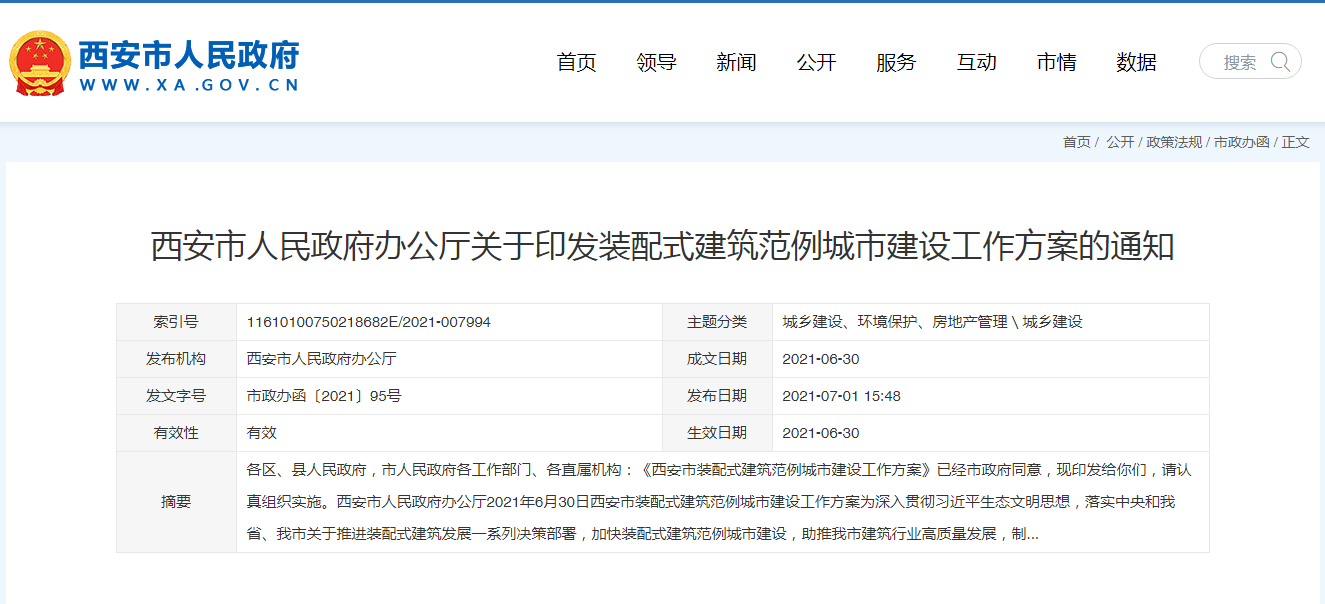Click the index number 11610100750218682E/2021-007994
The height and width of the screenshot is (604, 1325).
pyautogui.click(x=368, y=322)
